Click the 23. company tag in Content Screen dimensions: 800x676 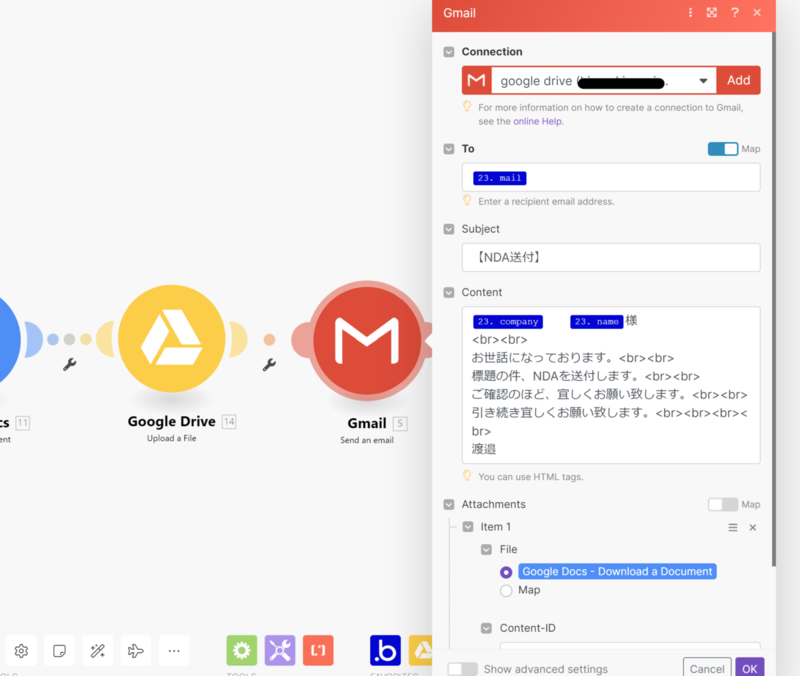pos(508,321)
